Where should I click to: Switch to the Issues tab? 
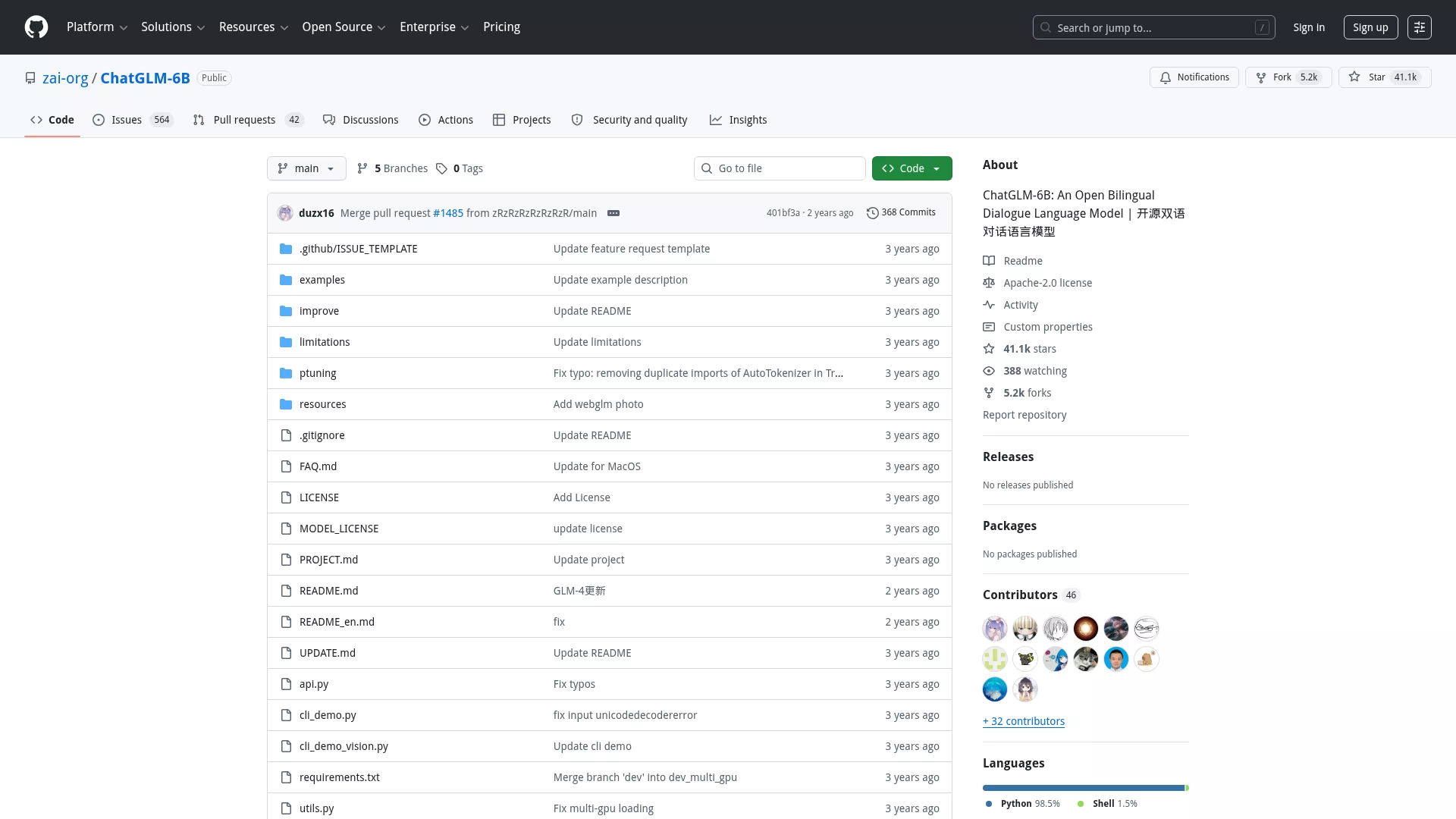coord(133,120)
